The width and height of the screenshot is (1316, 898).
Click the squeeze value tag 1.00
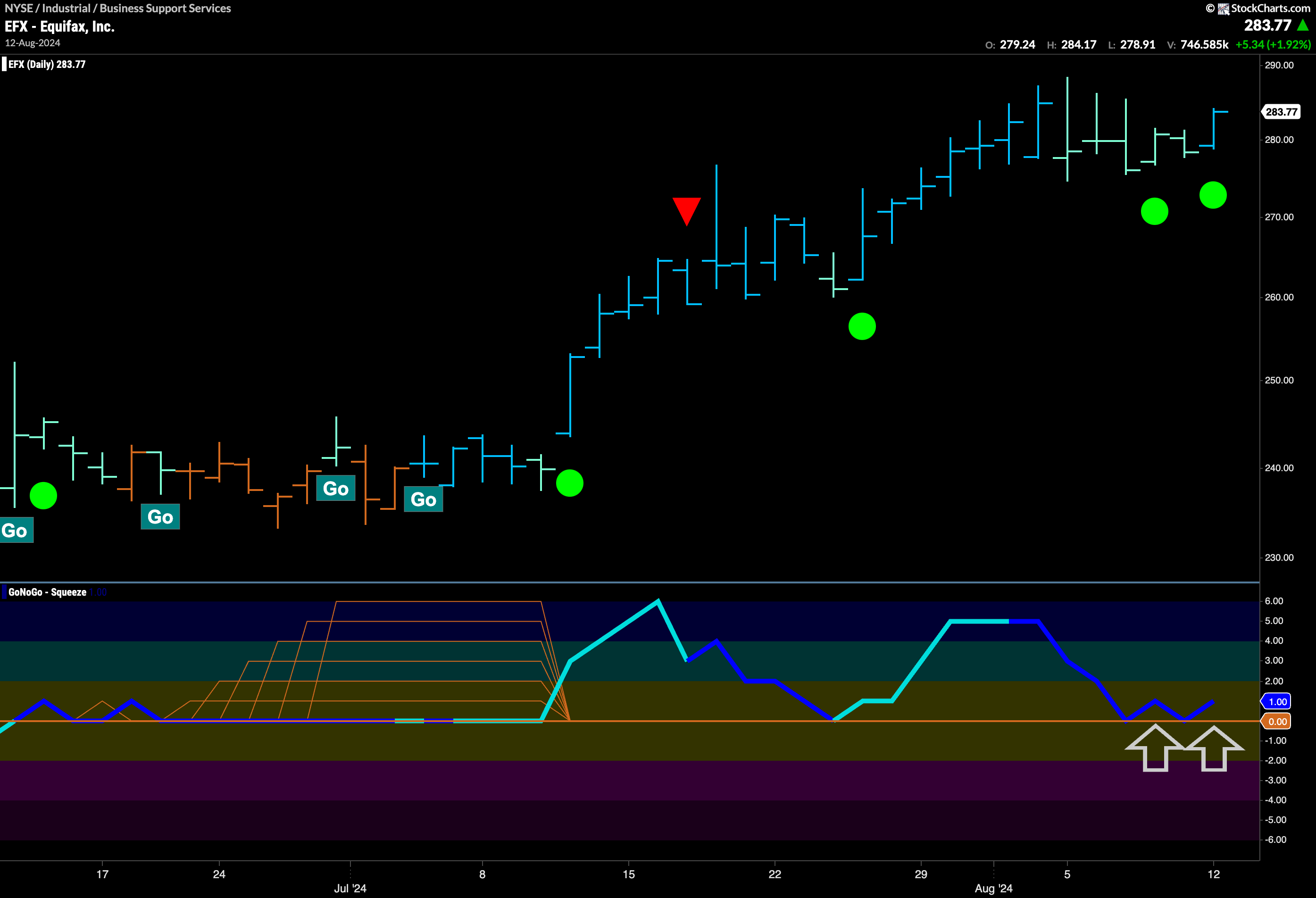(x=1277, y=701)
